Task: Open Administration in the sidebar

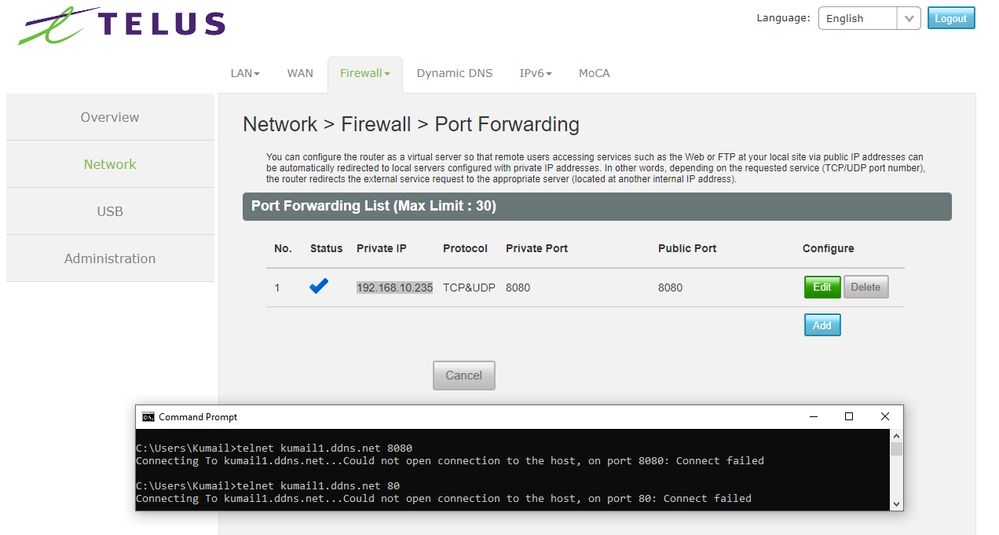Action: pyautogui.click(x=110, y=258)
